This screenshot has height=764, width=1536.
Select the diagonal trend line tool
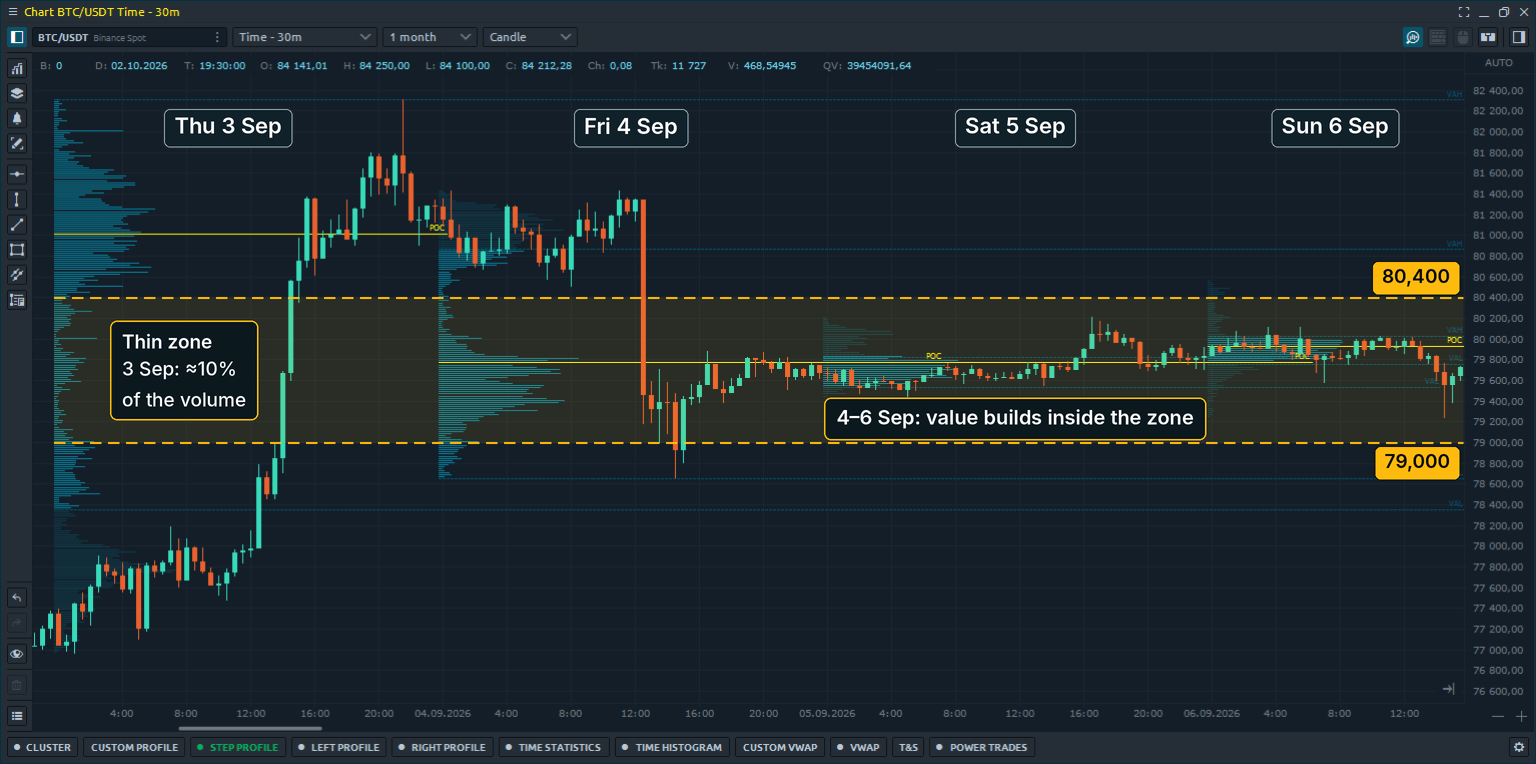[x=17, y=224]
